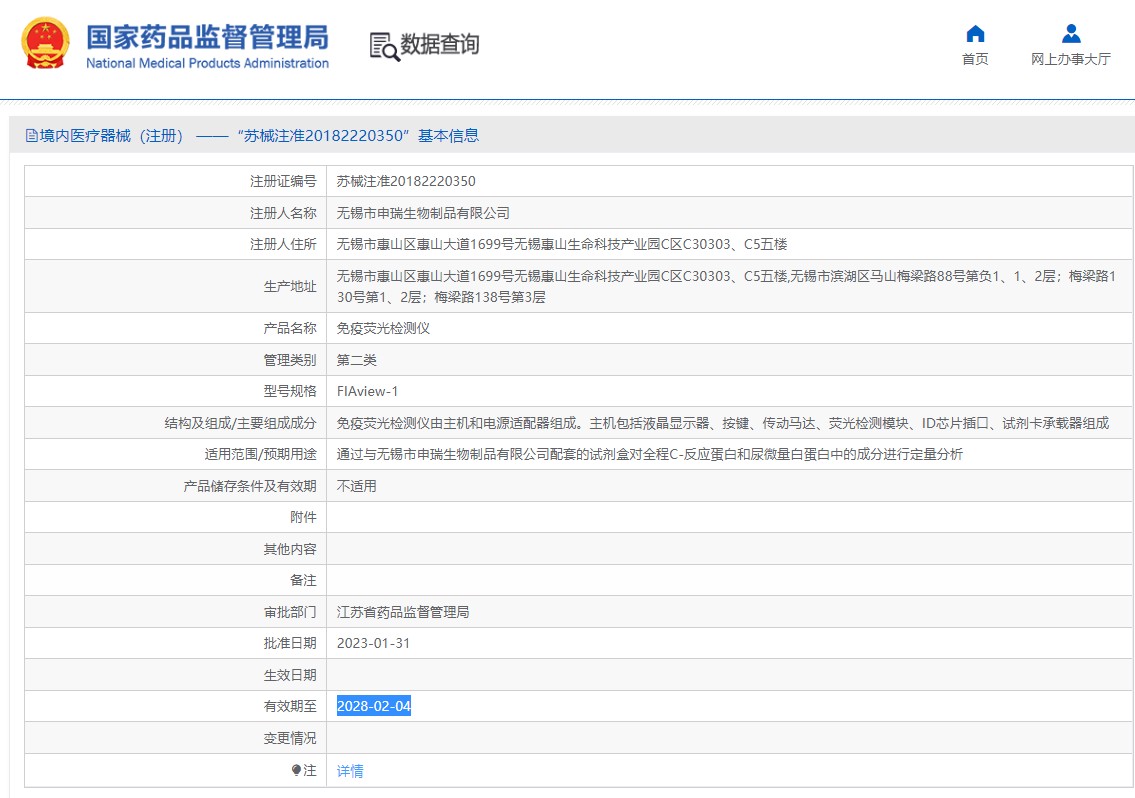Image resolution: width=1135 pixels, height=798 pixels.
Task: Click the 备注 label
Action: pyautogui.click(x=303, y=580)
